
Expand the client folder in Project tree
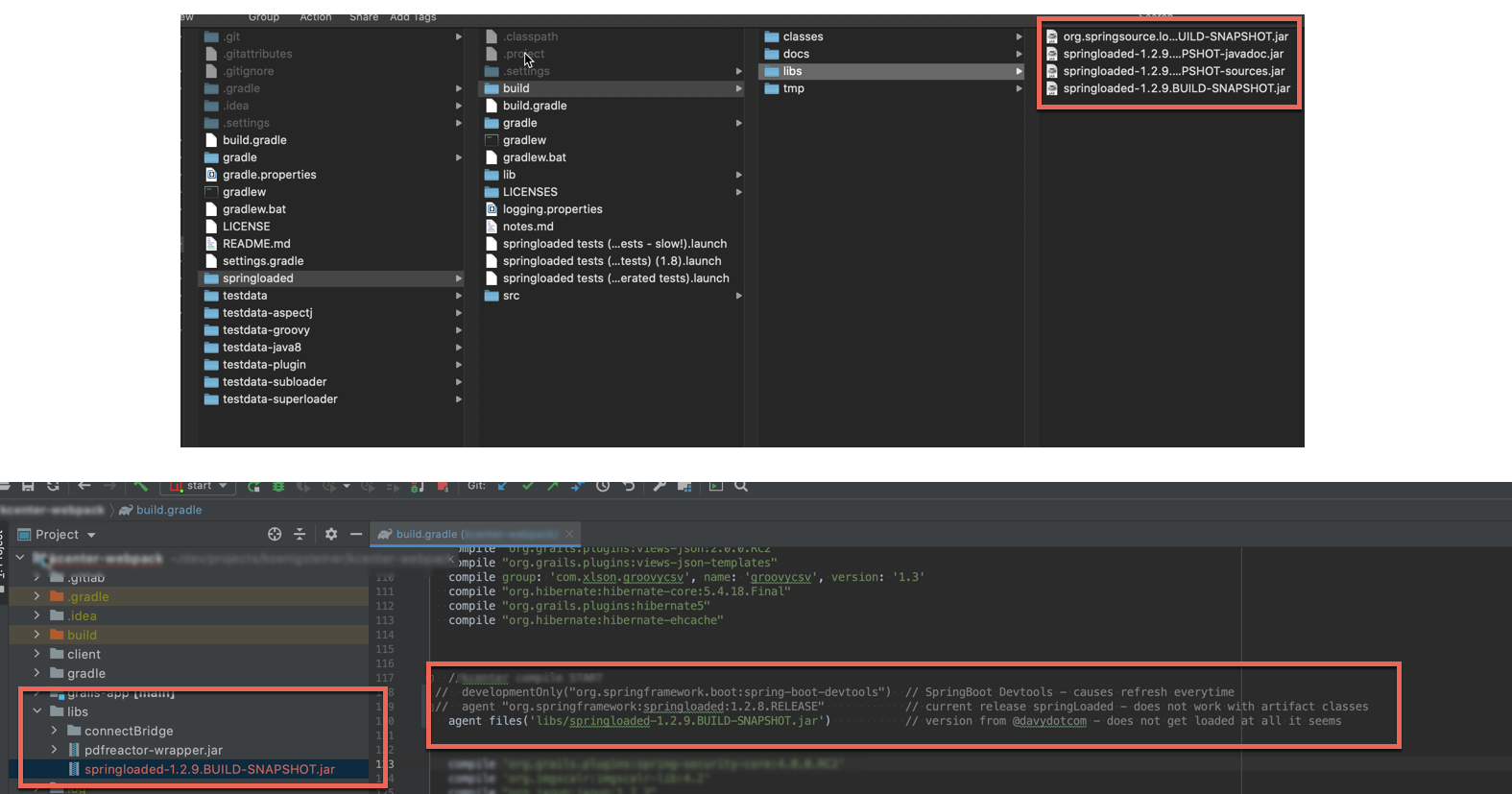[x=36, y=654]
